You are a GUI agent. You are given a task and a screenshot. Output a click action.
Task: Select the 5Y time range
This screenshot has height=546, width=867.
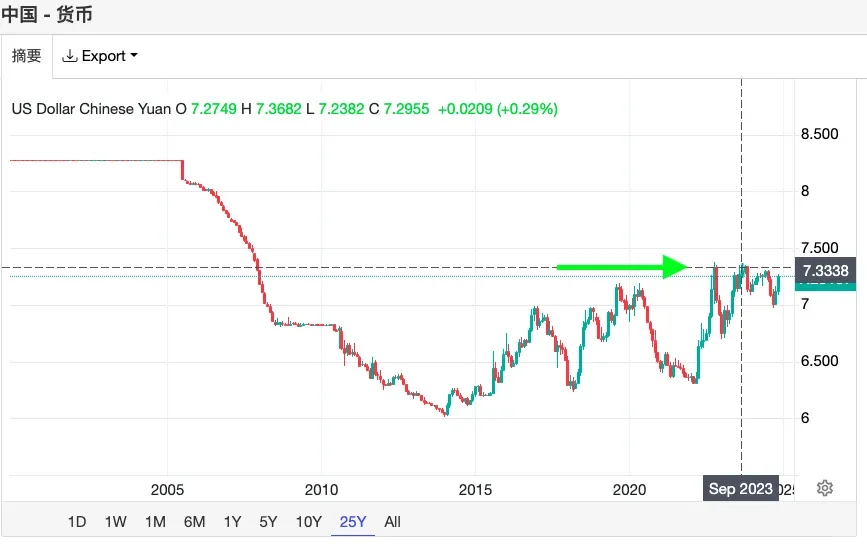[x=268, y=522]
